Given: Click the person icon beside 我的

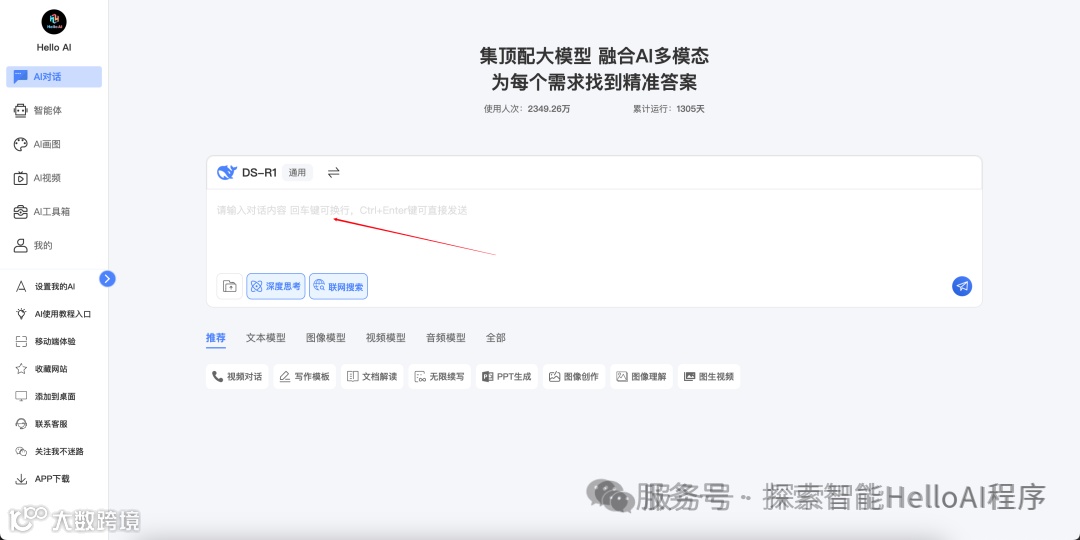Looking at the screenshot, I should tap(21, 245).
